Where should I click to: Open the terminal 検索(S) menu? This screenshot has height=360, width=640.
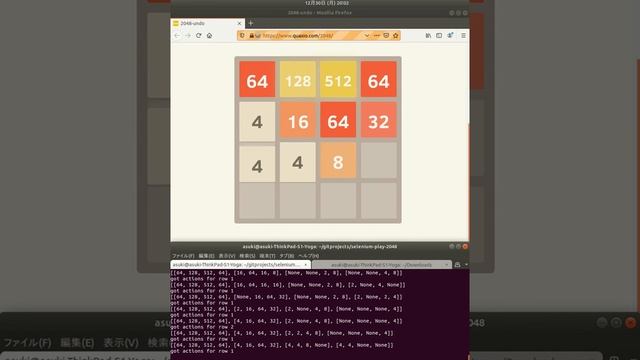[247, 256]
